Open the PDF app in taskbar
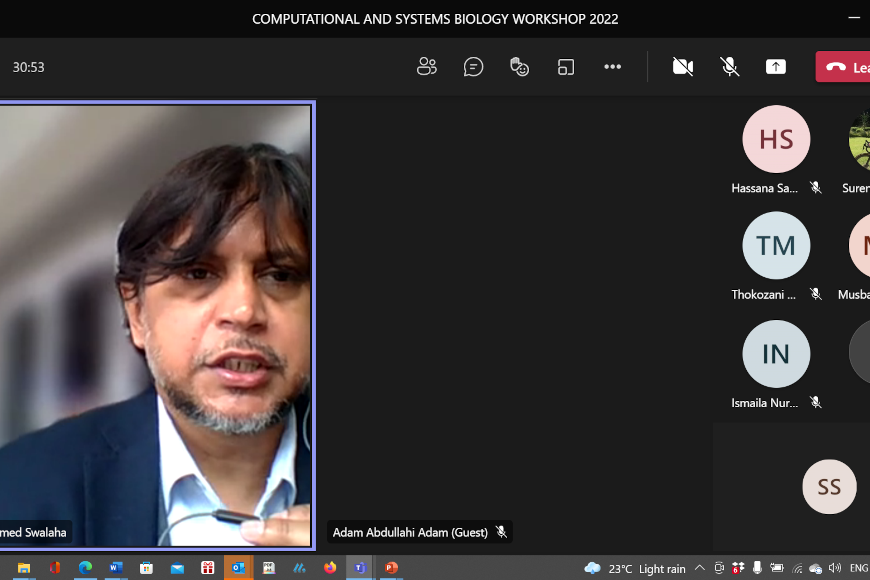This screenshot has height=580, width=870. click(269, 568)
